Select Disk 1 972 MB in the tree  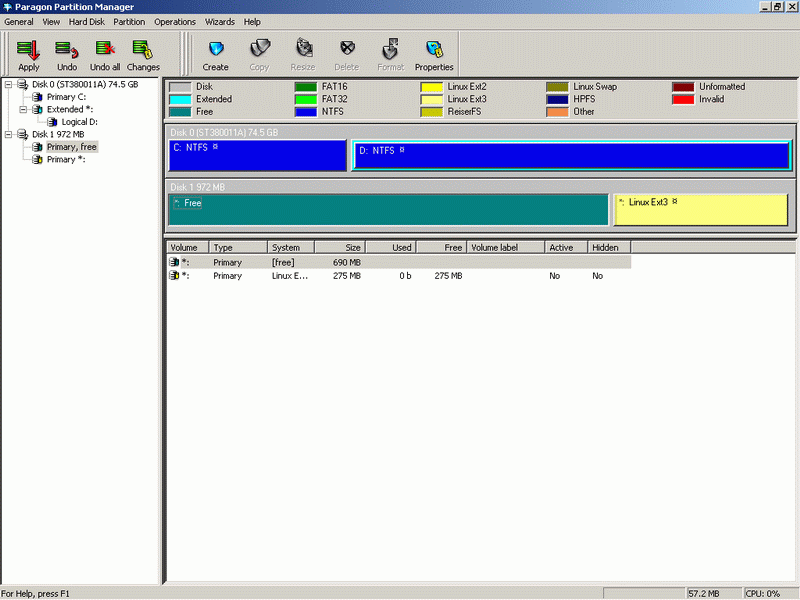58,134
